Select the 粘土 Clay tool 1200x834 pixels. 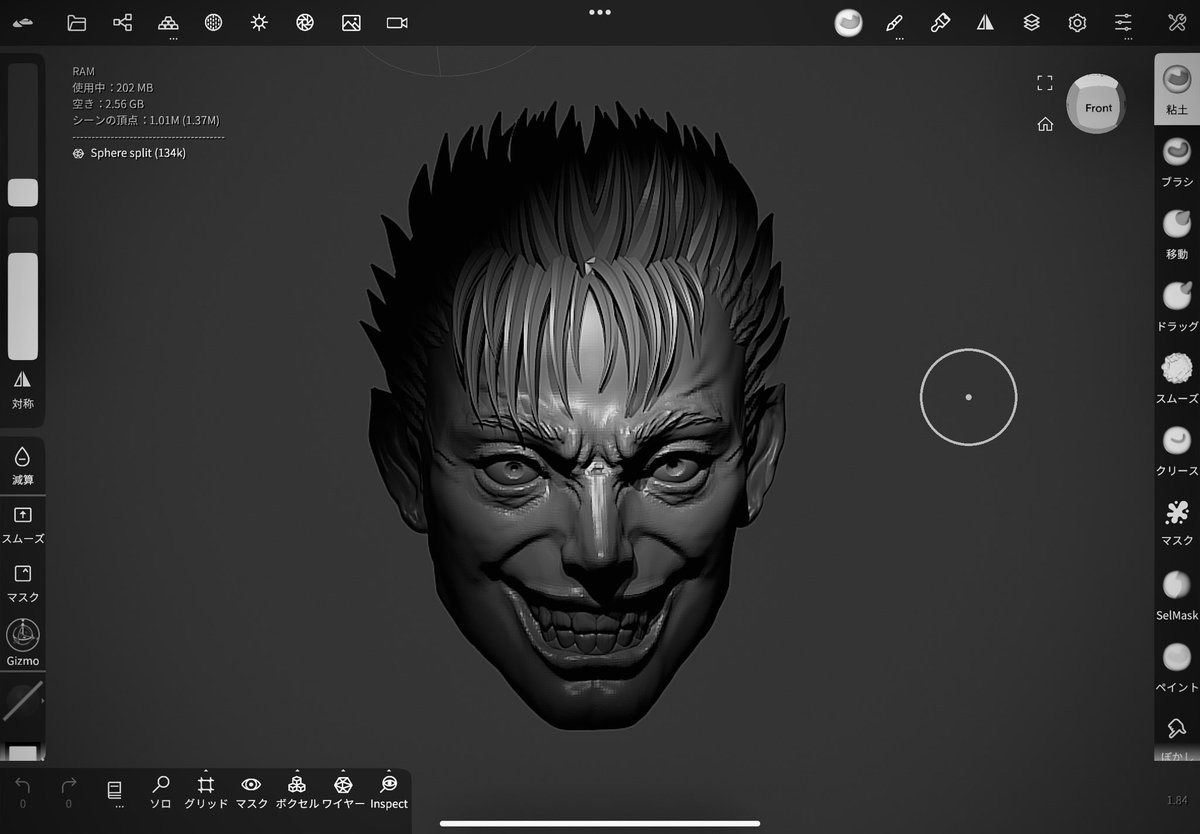(1177, 88)
